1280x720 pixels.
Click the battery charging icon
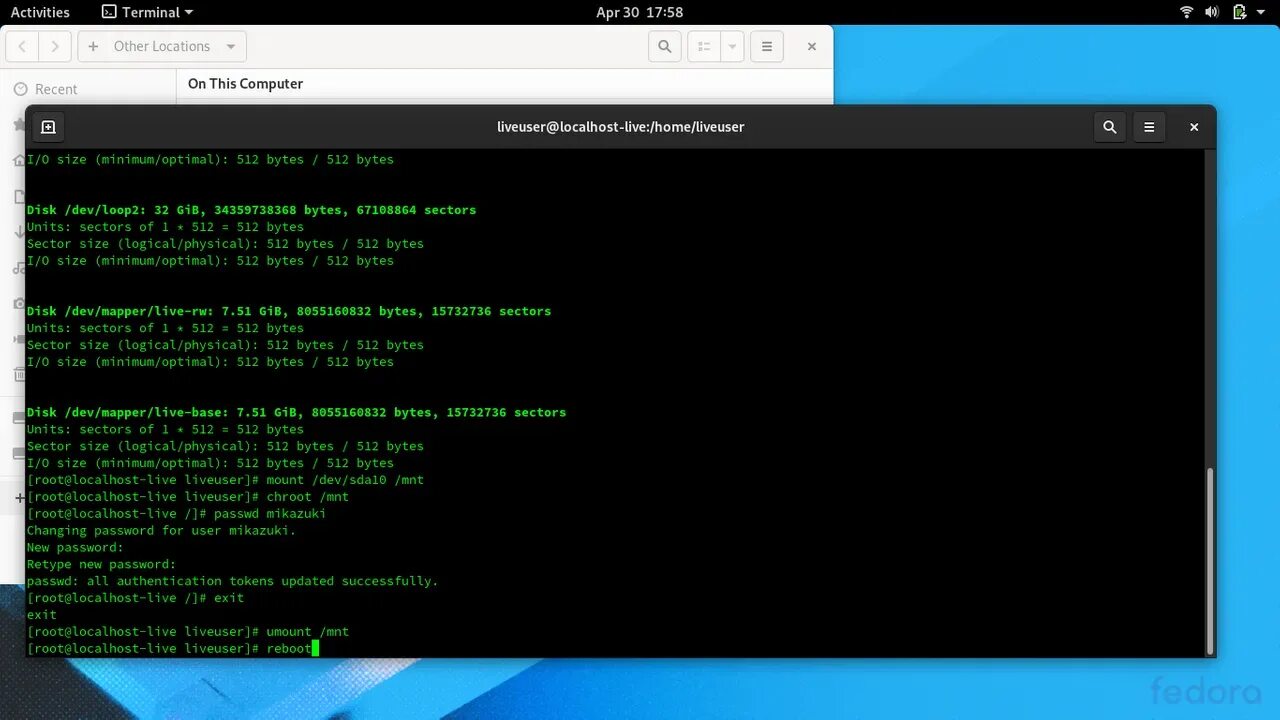1239,12
